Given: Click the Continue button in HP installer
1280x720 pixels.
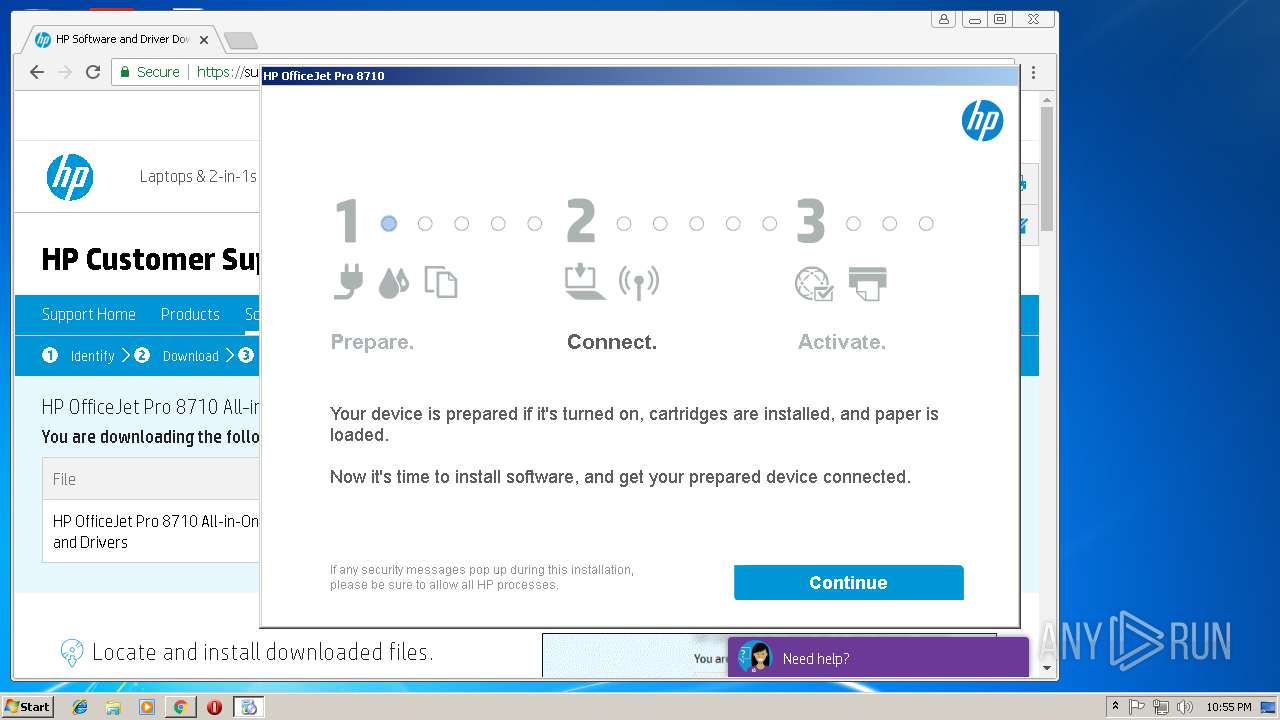Looking at the screenshot, I should [x=848, y=582].
